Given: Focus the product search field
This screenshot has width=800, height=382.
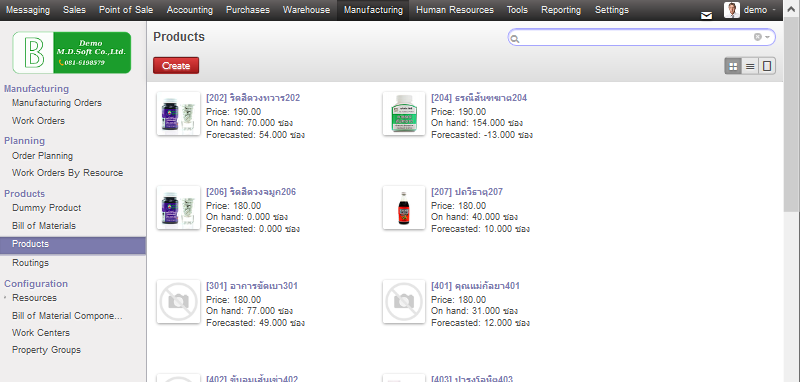Looking at the screenshot, I should (x=641, y=37).
